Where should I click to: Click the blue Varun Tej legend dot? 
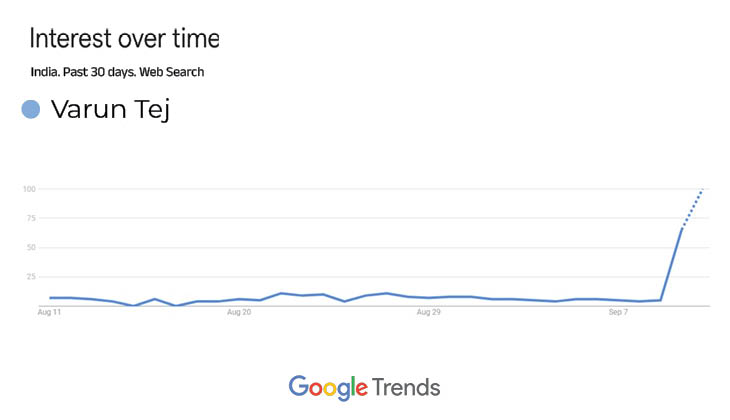tap(31, 109)
